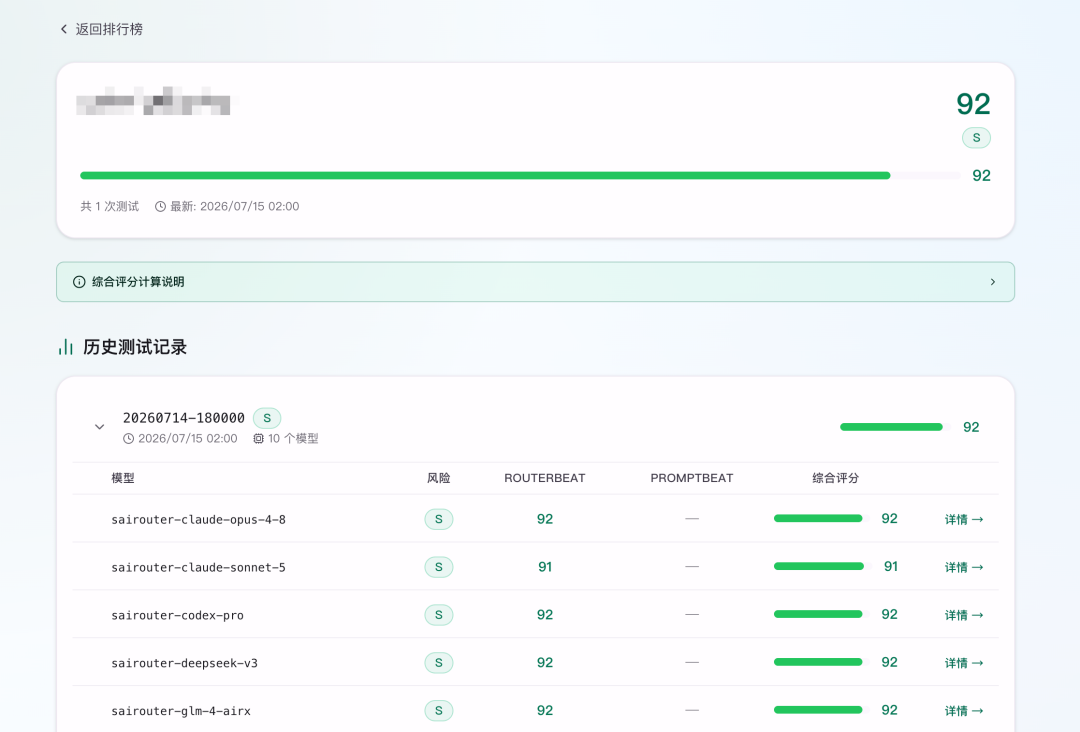Click the 共 1 次测试 text
The image size is (1080, 732).
110,207
